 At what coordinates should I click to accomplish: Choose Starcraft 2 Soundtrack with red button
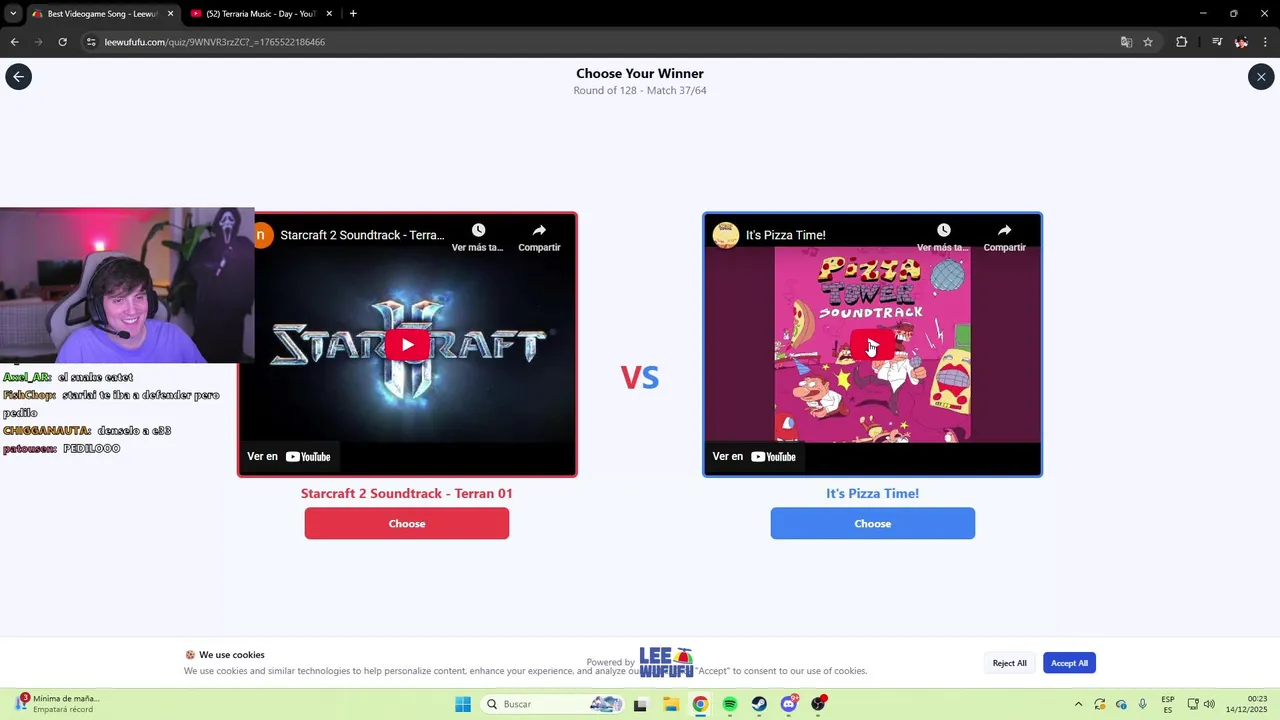[407, 523]
